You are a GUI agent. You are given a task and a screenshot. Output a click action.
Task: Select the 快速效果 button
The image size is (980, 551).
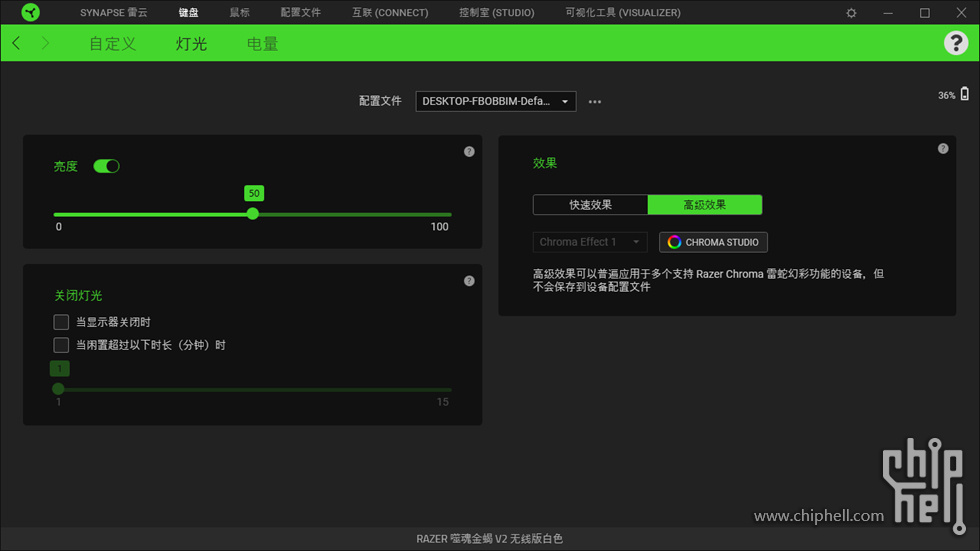pos(590,205)
